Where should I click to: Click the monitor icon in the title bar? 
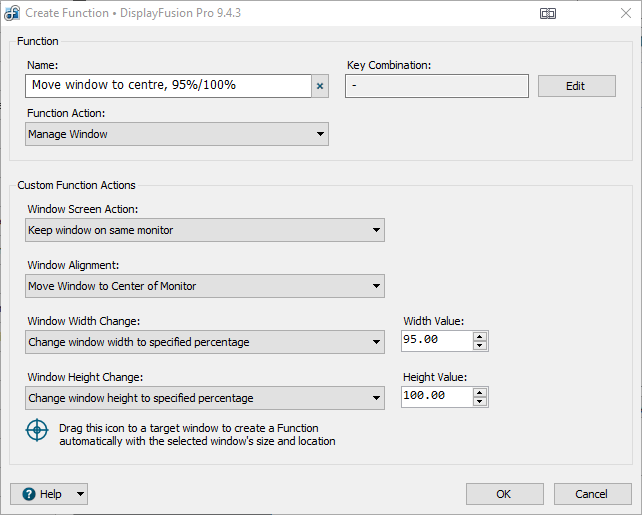tap(548, 13)
